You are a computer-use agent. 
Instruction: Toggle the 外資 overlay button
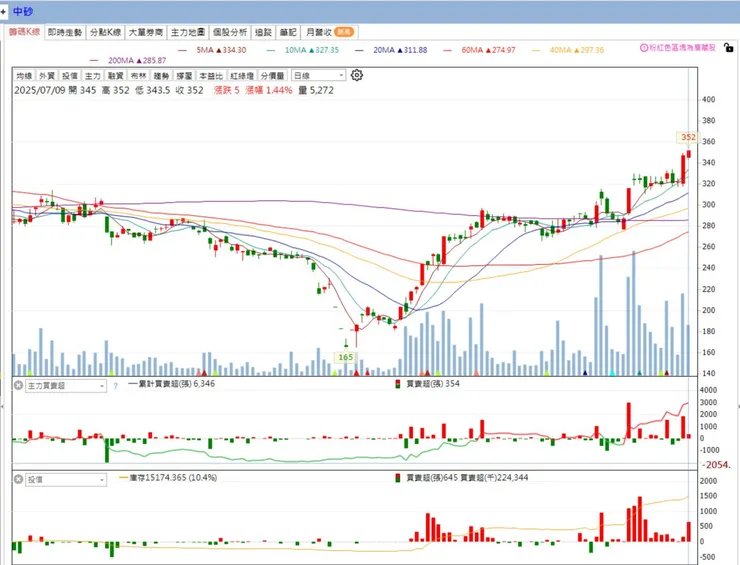coord(47,76)
